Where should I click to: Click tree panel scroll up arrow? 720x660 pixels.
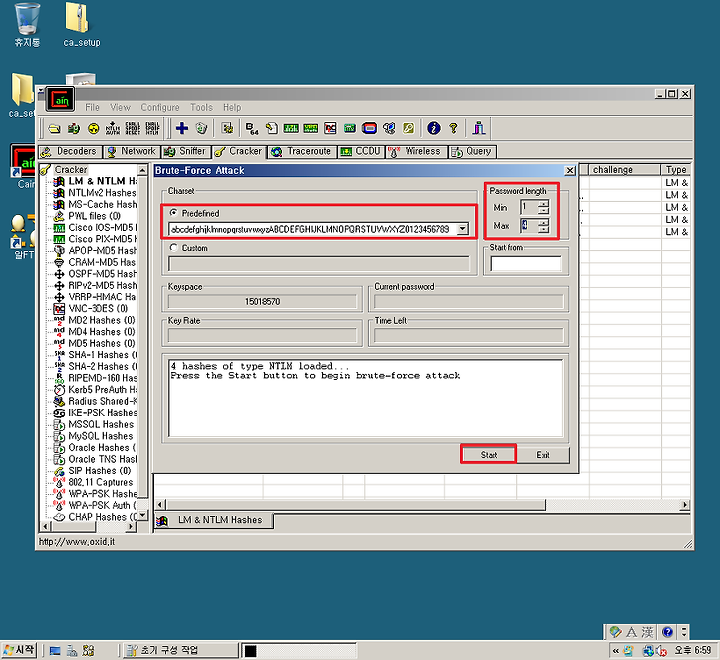pyautogui.click(x=143, y=170)
